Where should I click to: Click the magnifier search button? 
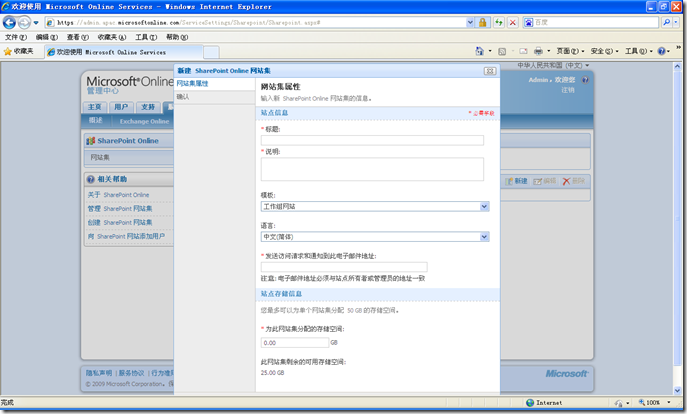coord(666,22)
